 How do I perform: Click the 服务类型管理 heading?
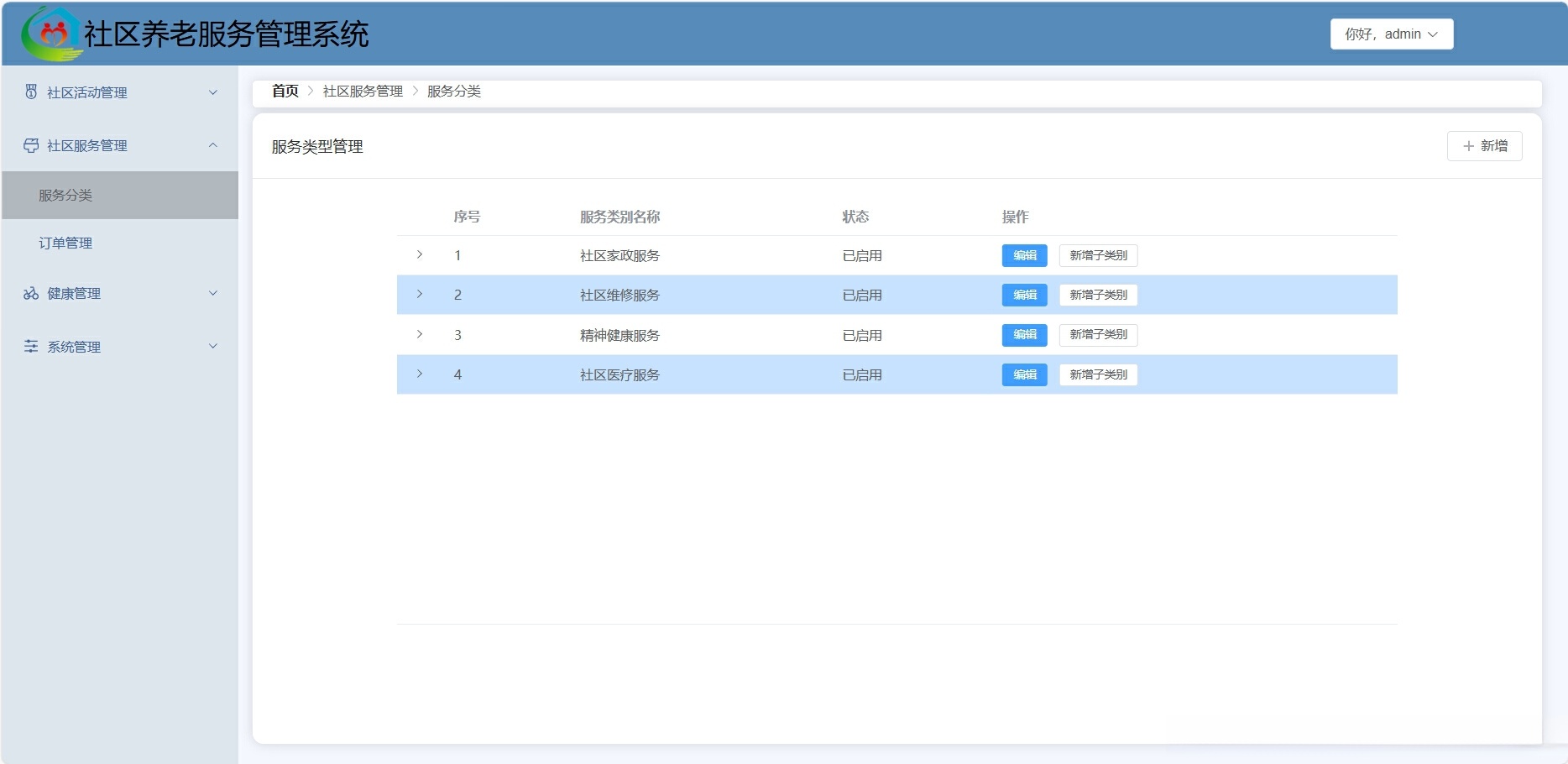coord(317,146)
